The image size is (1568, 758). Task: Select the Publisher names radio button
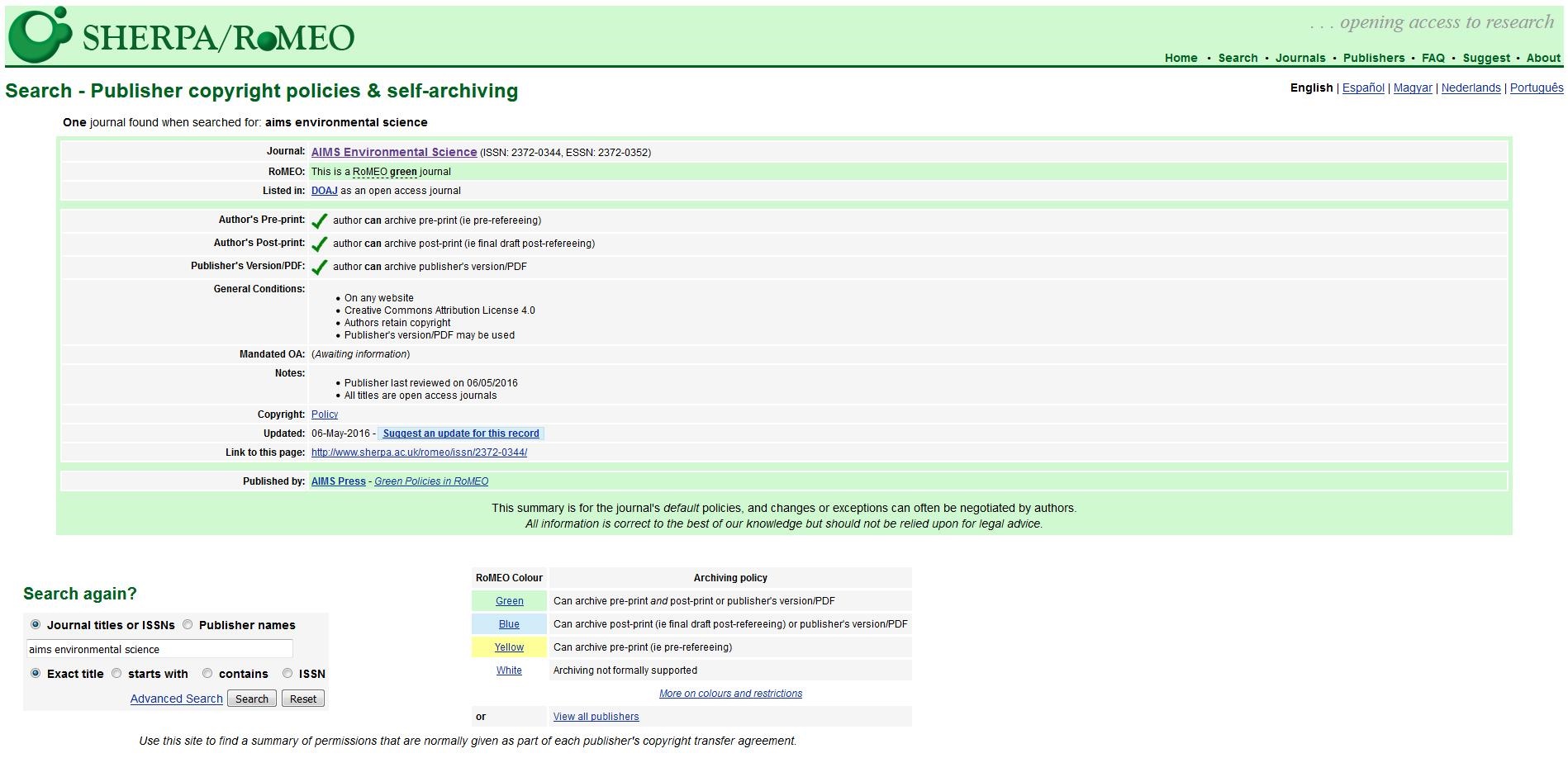tap(188, 625)
